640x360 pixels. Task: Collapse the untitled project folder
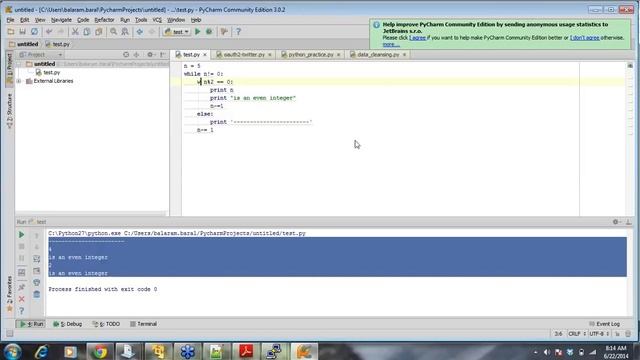tap(19, 64)
